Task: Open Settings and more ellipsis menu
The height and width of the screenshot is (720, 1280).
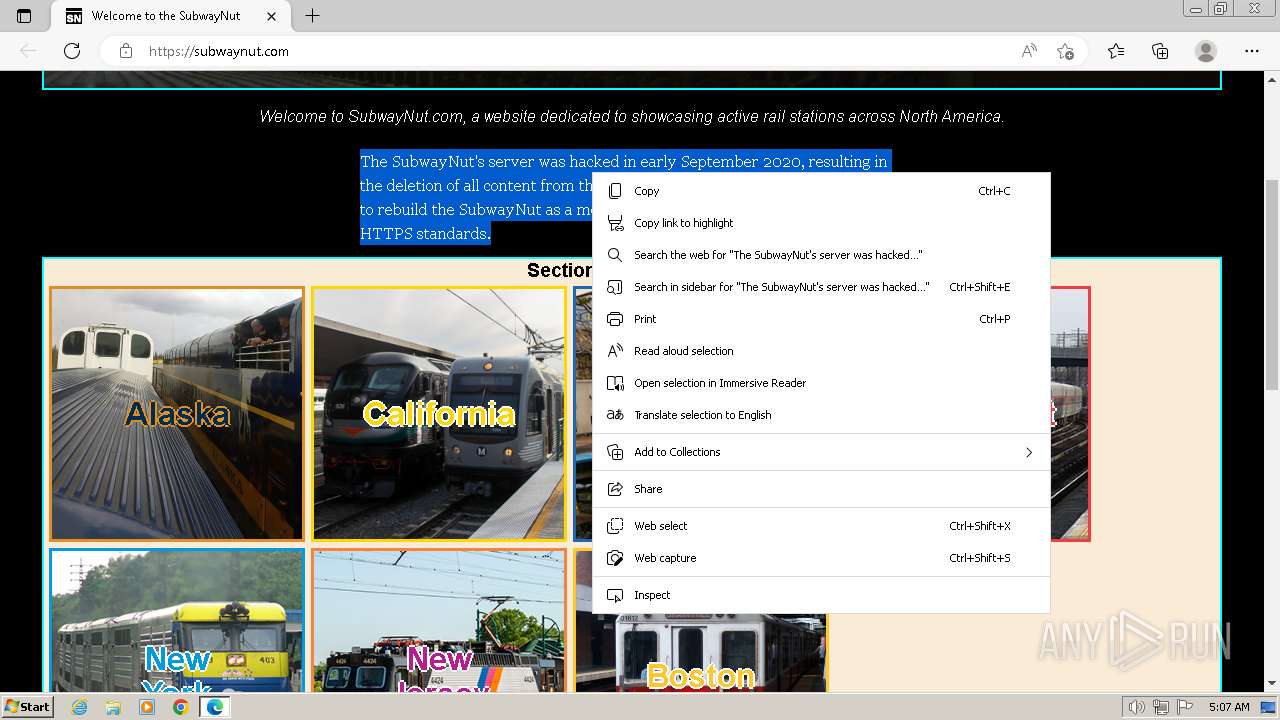Action: (1252, 51)
